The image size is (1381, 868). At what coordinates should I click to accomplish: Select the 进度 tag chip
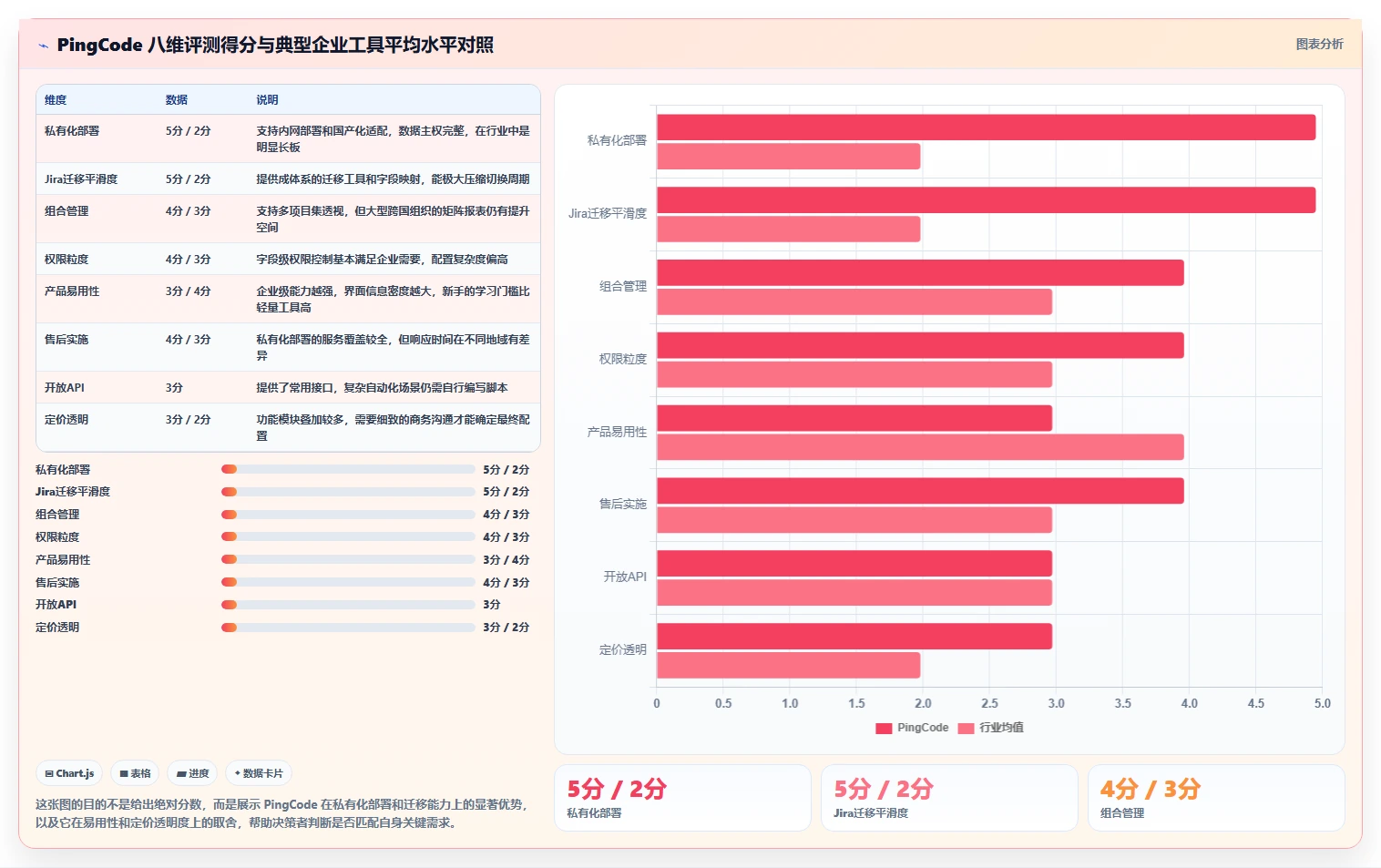click(192, 773)
